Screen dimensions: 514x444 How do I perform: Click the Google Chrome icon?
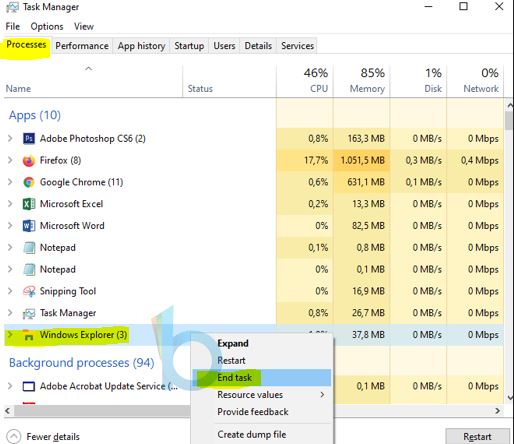[x=29, y=182]
